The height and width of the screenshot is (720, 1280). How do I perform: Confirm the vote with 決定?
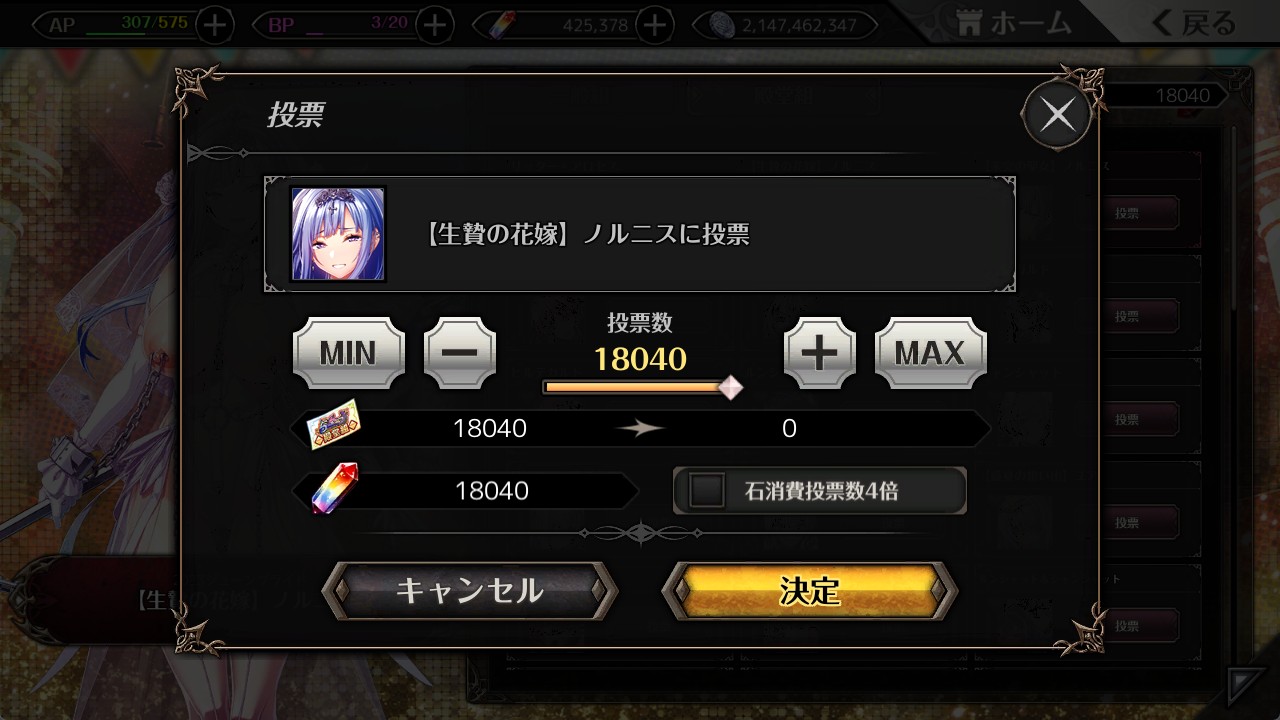click(810, 590)
